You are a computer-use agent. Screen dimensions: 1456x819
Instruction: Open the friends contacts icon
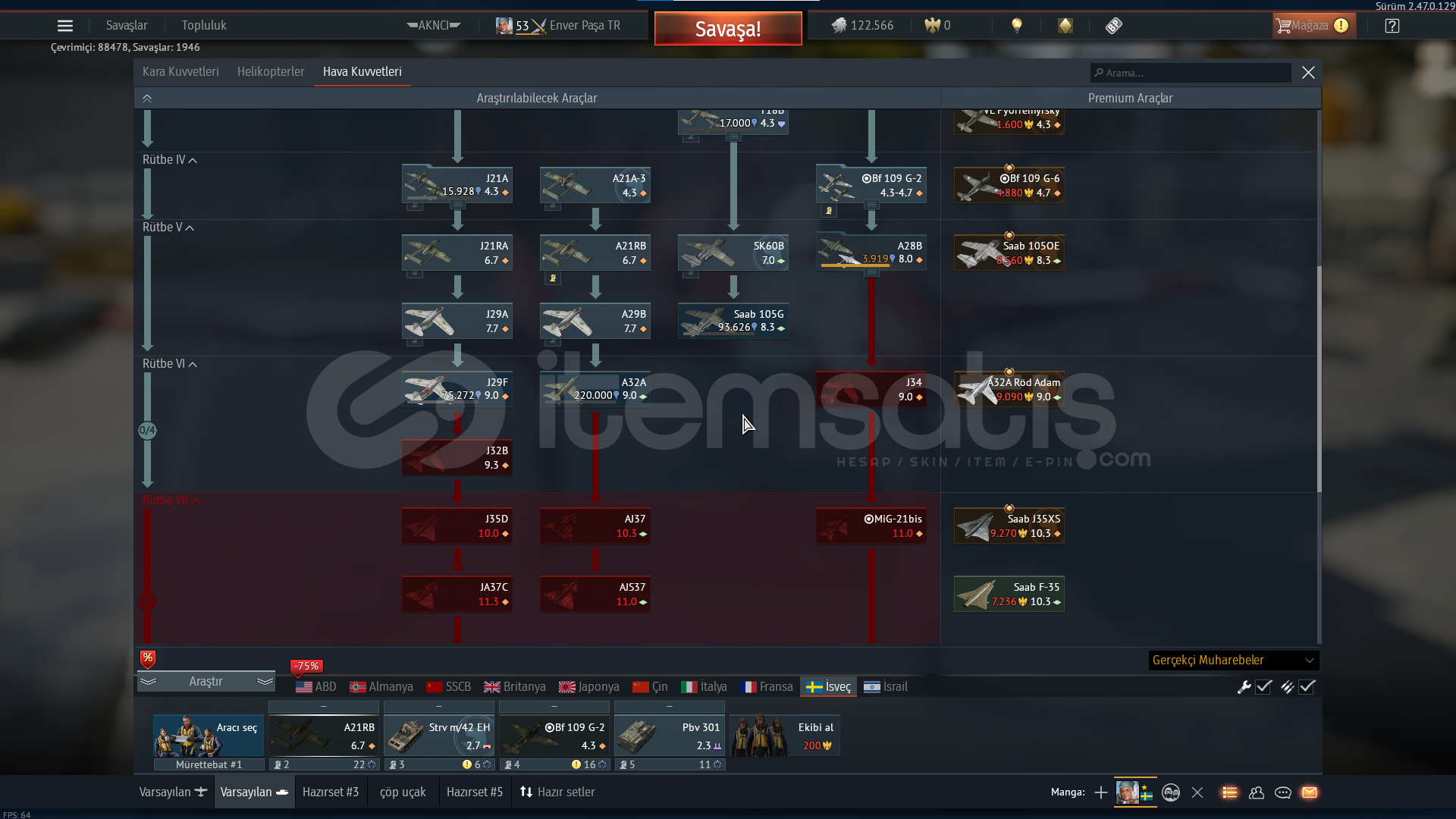(x=1257, y=792)
